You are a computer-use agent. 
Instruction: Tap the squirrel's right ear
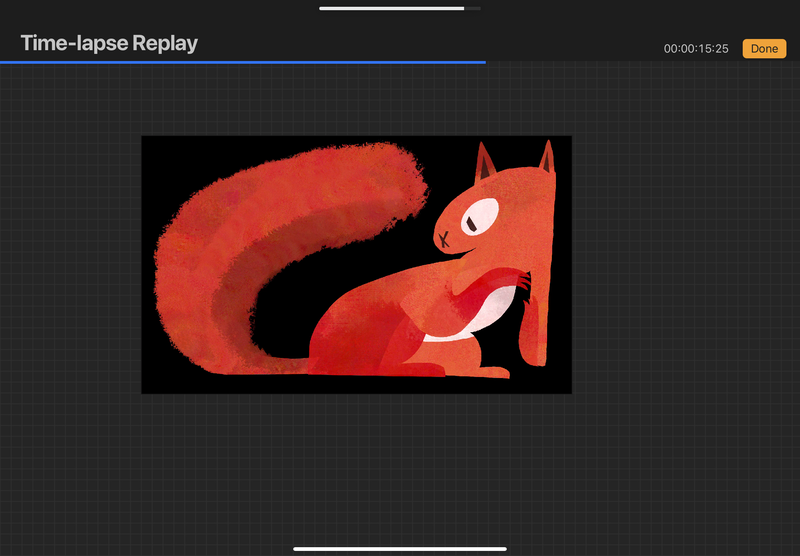(x=547, y=158)
